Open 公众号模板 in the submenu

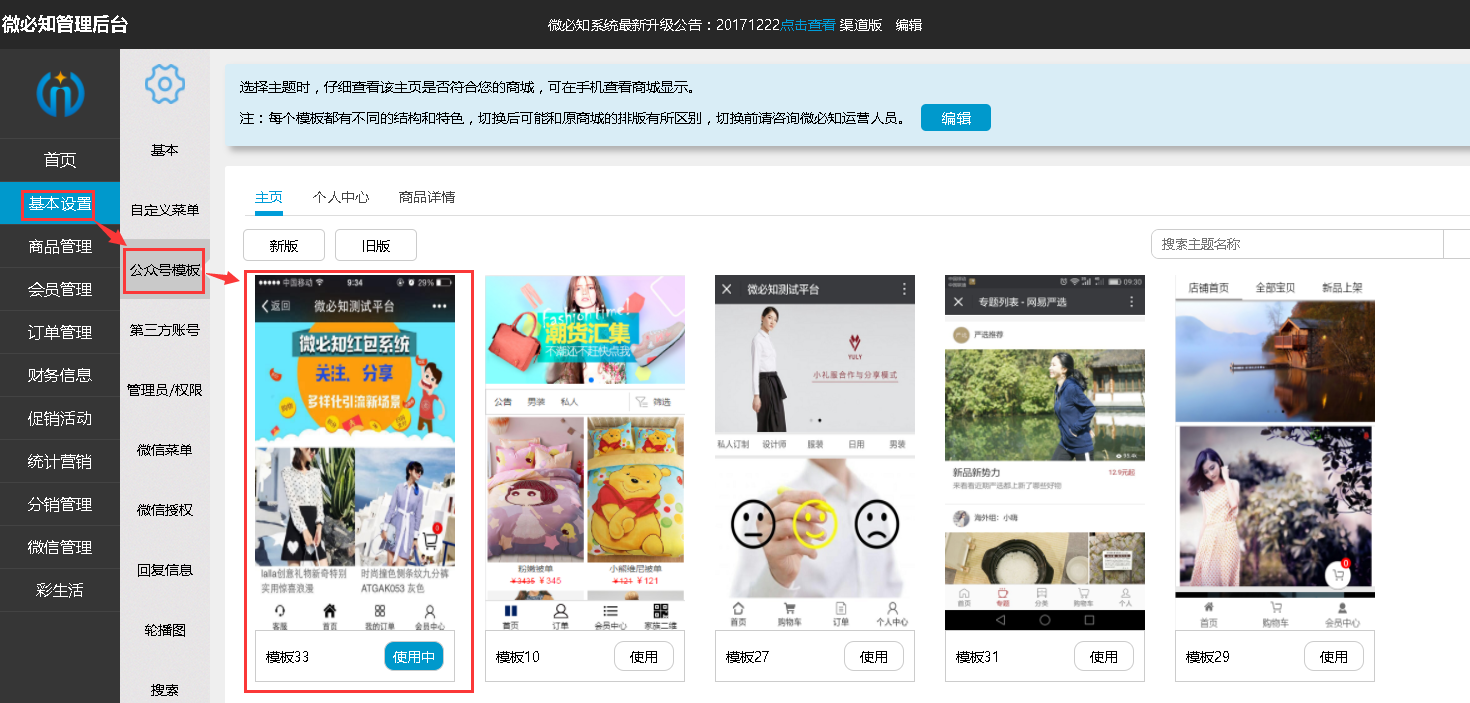[x=165, y=270]
